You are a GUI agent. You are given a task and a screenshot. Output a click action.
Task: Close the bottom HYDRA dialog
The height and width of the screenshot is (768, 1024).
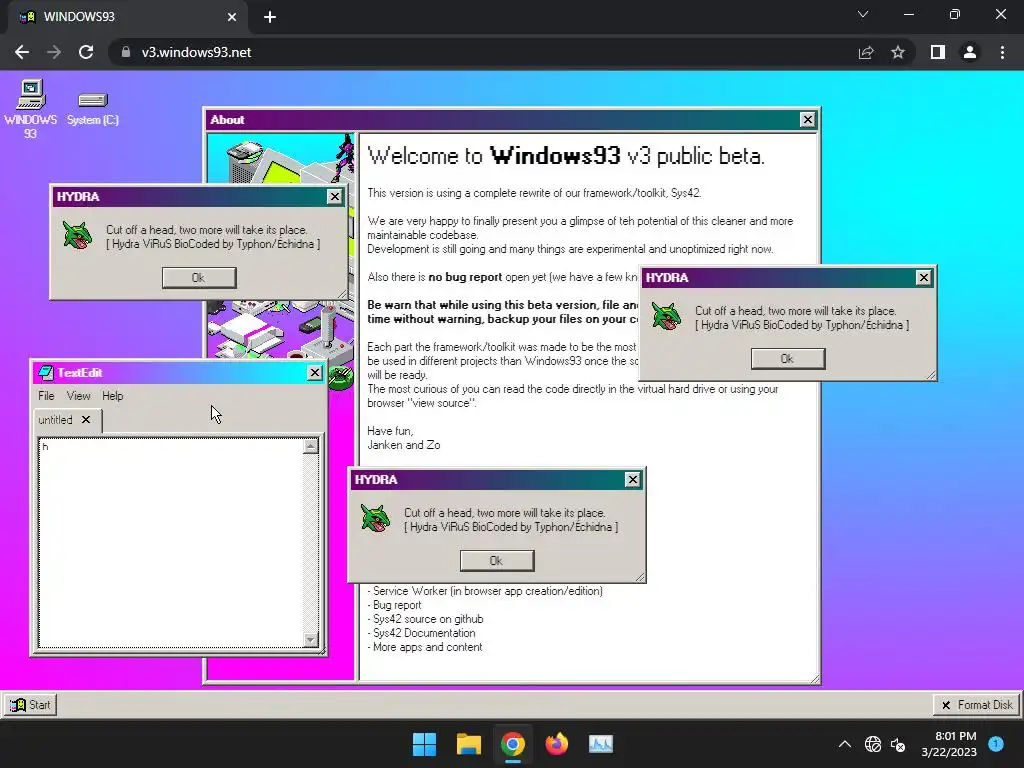coord(632,479)
